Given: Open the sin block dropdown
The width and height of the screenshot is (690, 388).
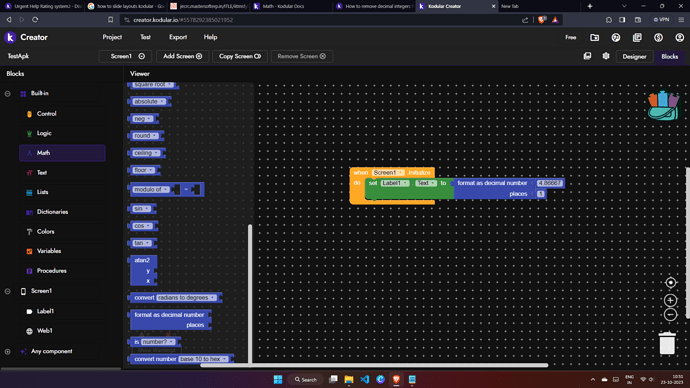Looking at the screenshot, I should (142, 209).
